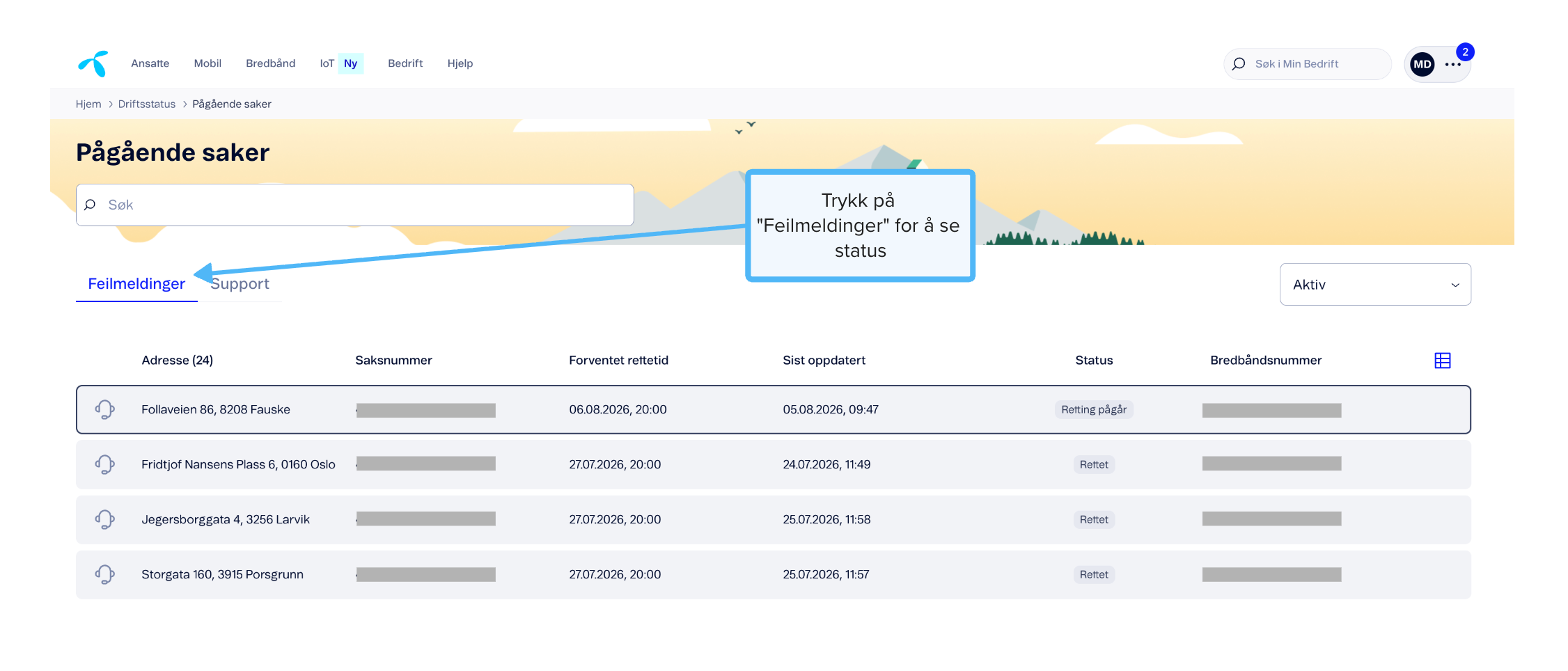Viewport: 1568px width, 671px height.
Task: Open the table column settings icon
Action: (1442, 361)
